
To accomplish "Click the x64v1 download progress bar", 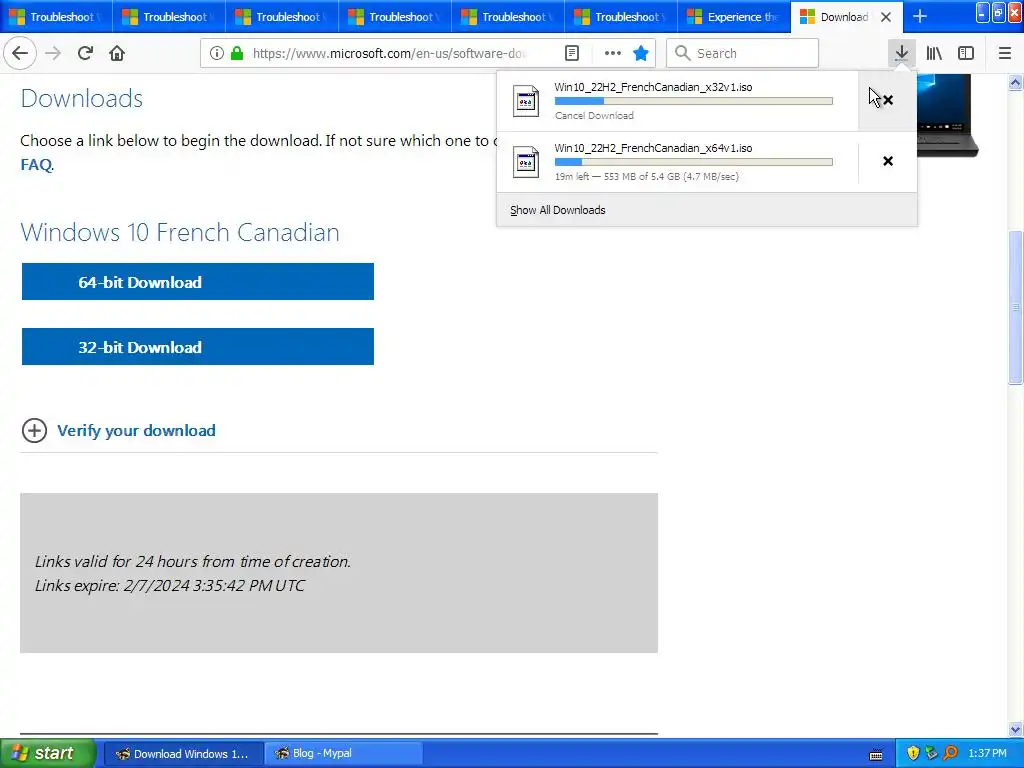I will (694, 162).
